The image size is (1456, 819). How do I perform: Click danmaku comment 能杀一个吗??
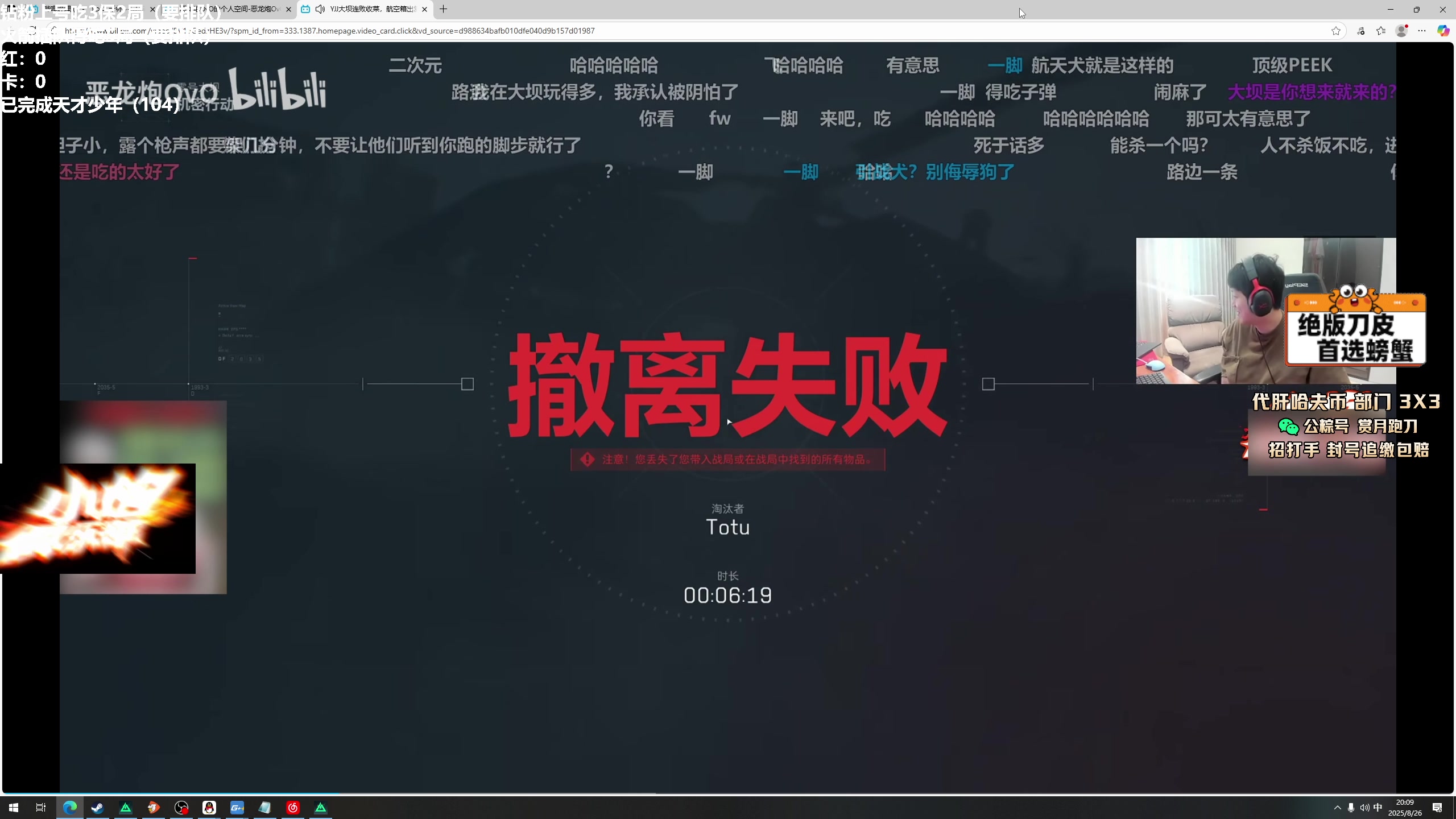pos(1159,146)
